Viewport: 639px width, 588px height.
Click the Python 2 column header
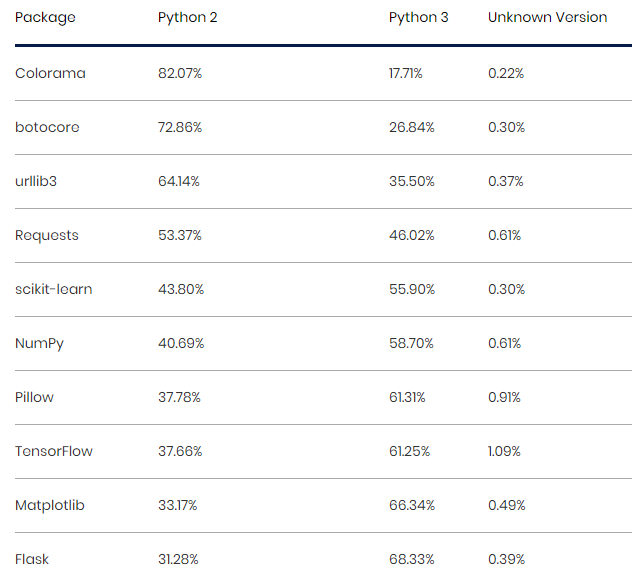tap(187, 18)
